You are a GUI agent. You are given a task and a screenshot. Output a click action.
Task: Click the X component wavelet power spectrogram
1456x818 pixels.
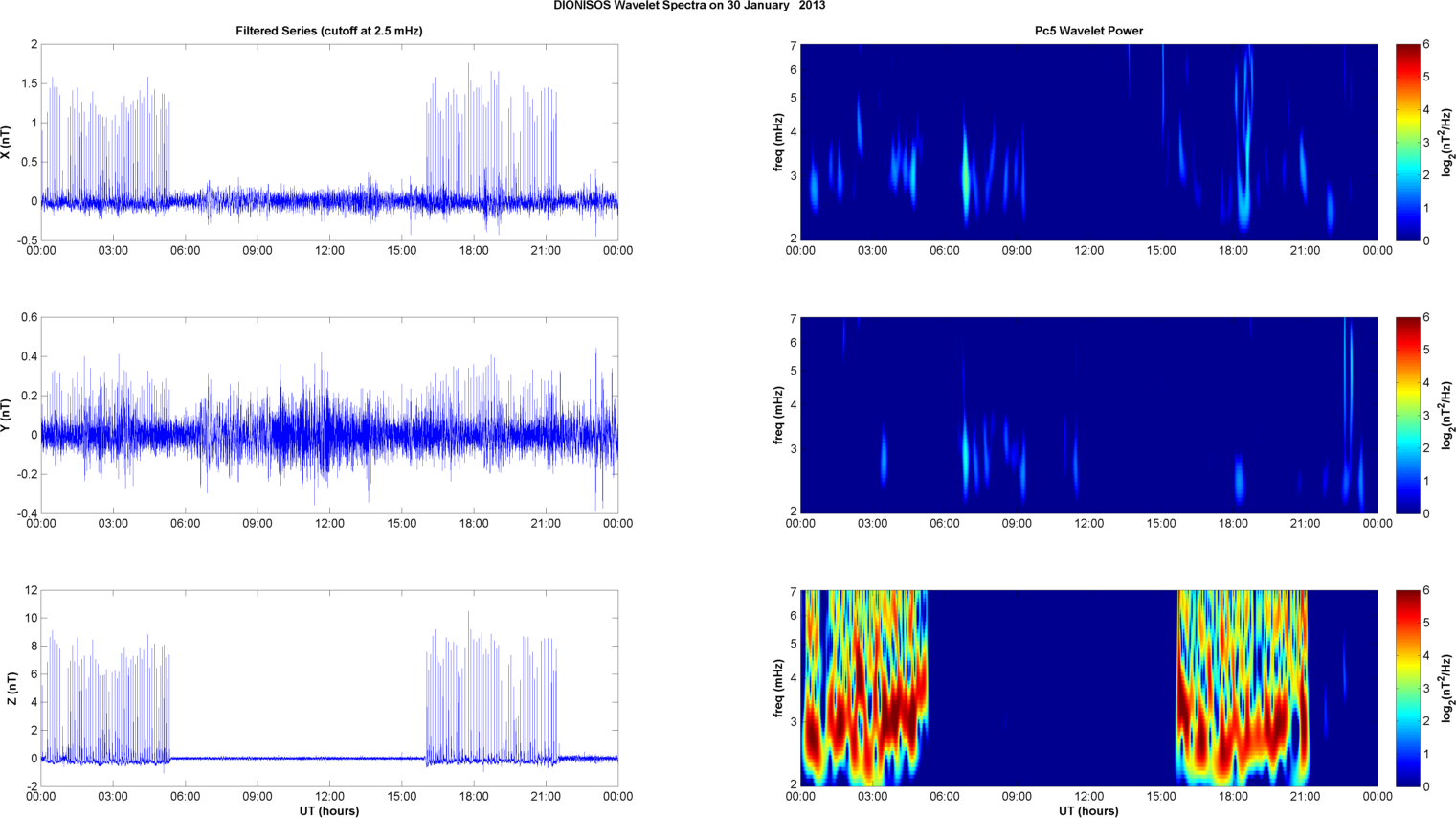point(1089,143)
